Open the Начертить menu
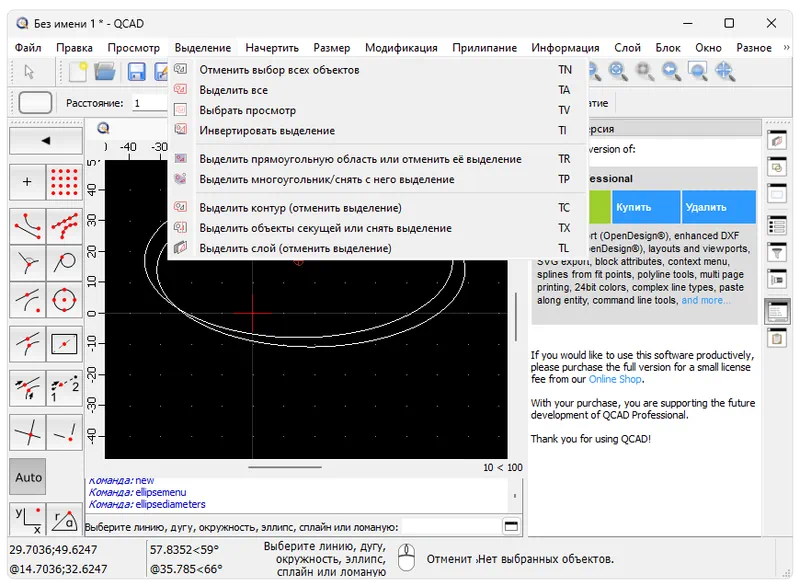The height and width of the screenshot is (586, 800). coord(272,47)
